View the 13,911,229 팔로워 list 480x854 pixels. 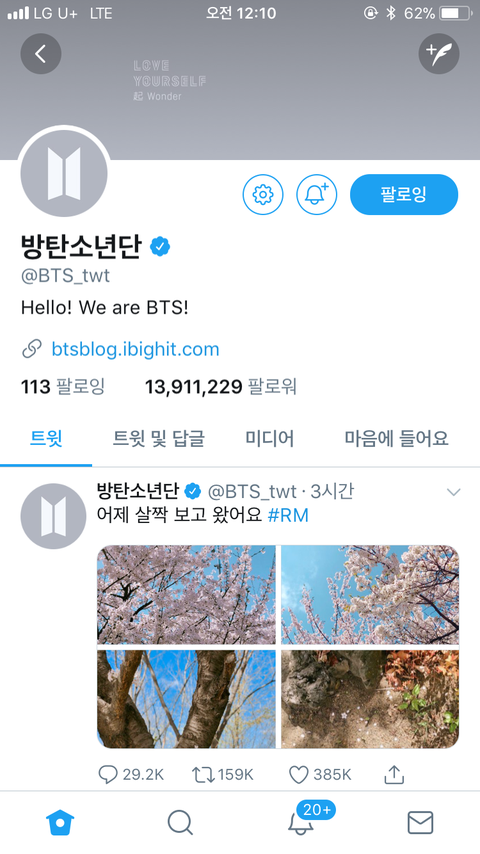221,387
